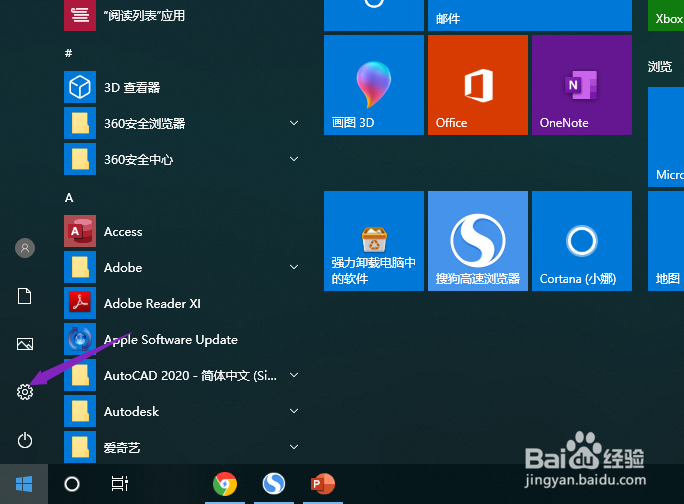Open the Adobe folder icon
684x504 pixels.
pos(80,267)
